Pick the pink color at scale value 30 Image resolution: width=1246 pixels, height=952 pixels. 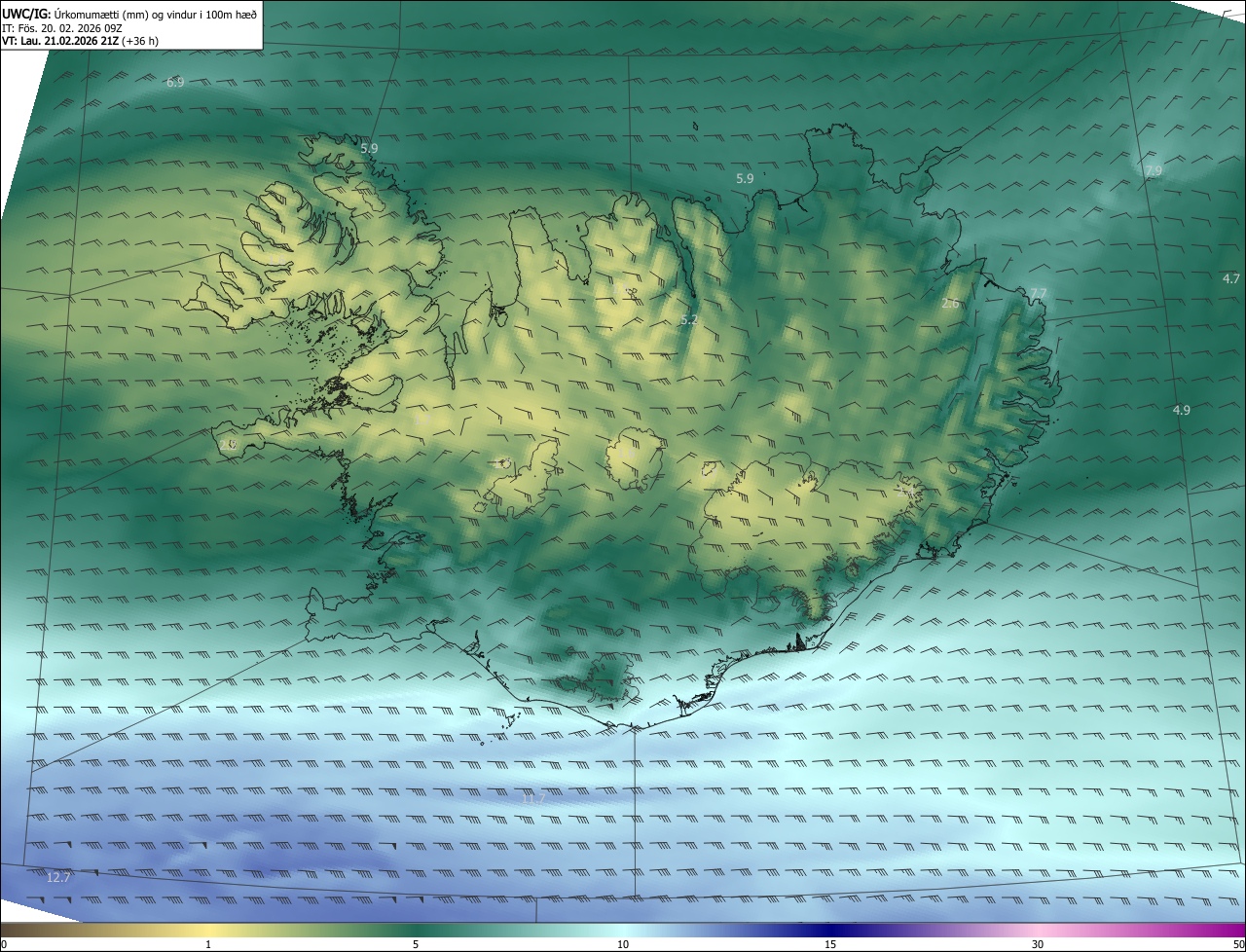click(x=1038, y=930)
